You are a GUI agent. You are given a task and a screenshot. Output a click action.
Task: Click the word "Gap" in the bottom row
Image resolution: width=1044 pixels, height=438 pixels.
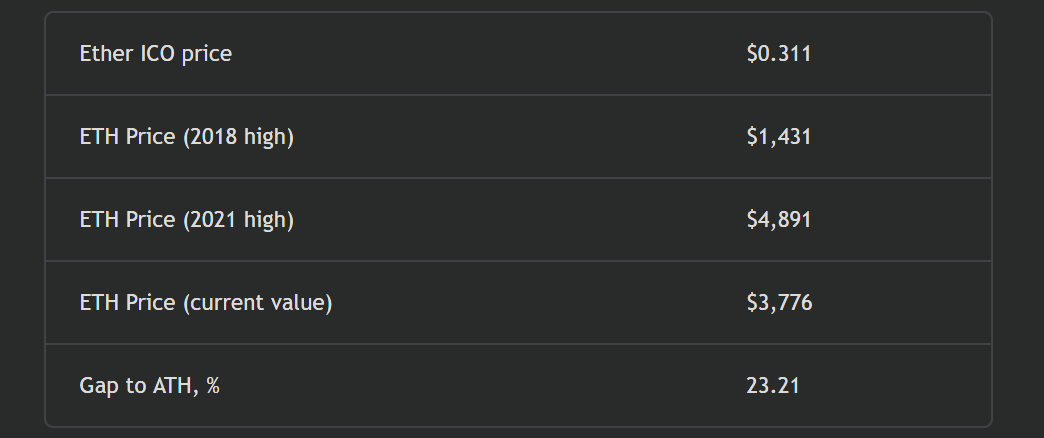pos(98,386)
